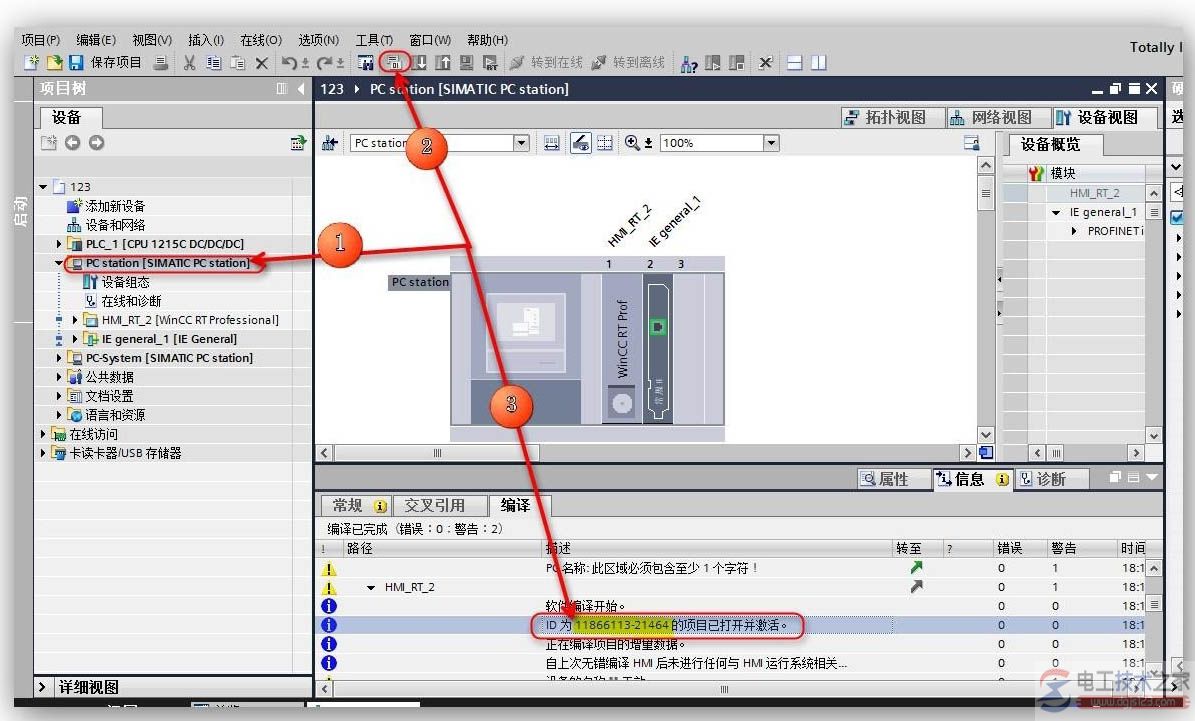Expand the 详细视图 panel
1195x721 pixels.
tap(42, 687)
